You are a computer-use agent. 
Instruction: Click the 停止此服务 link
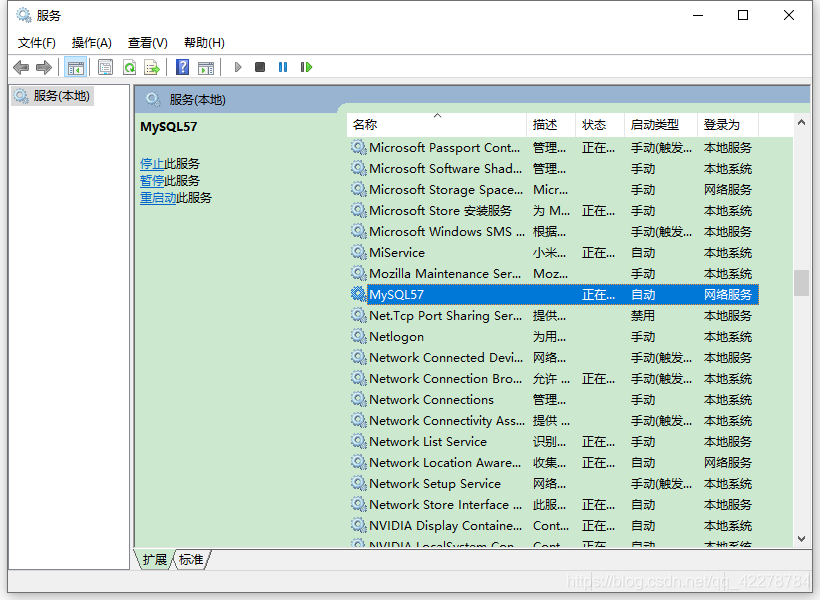click(x=153, y=163)
